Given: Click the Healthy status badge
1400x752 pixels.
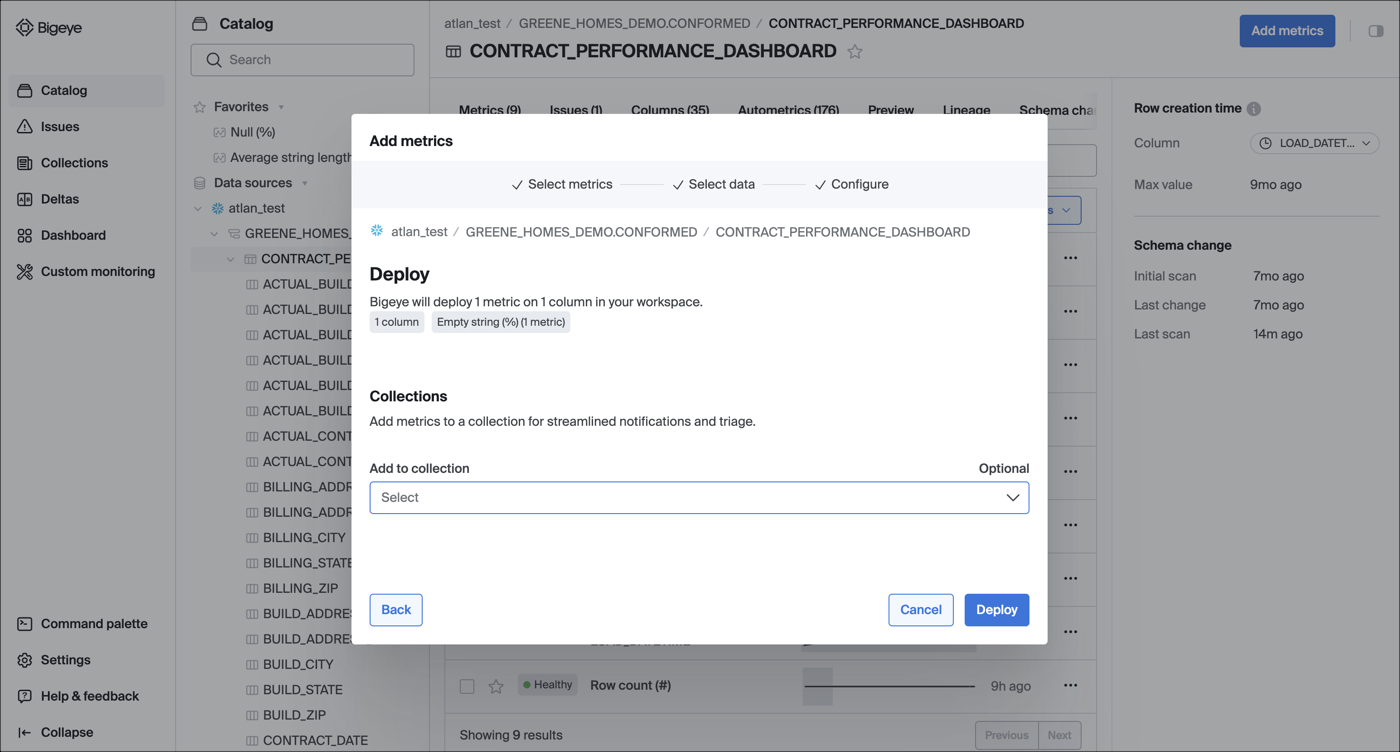Looking at the screenshot, I should click(x=548, y=685).
